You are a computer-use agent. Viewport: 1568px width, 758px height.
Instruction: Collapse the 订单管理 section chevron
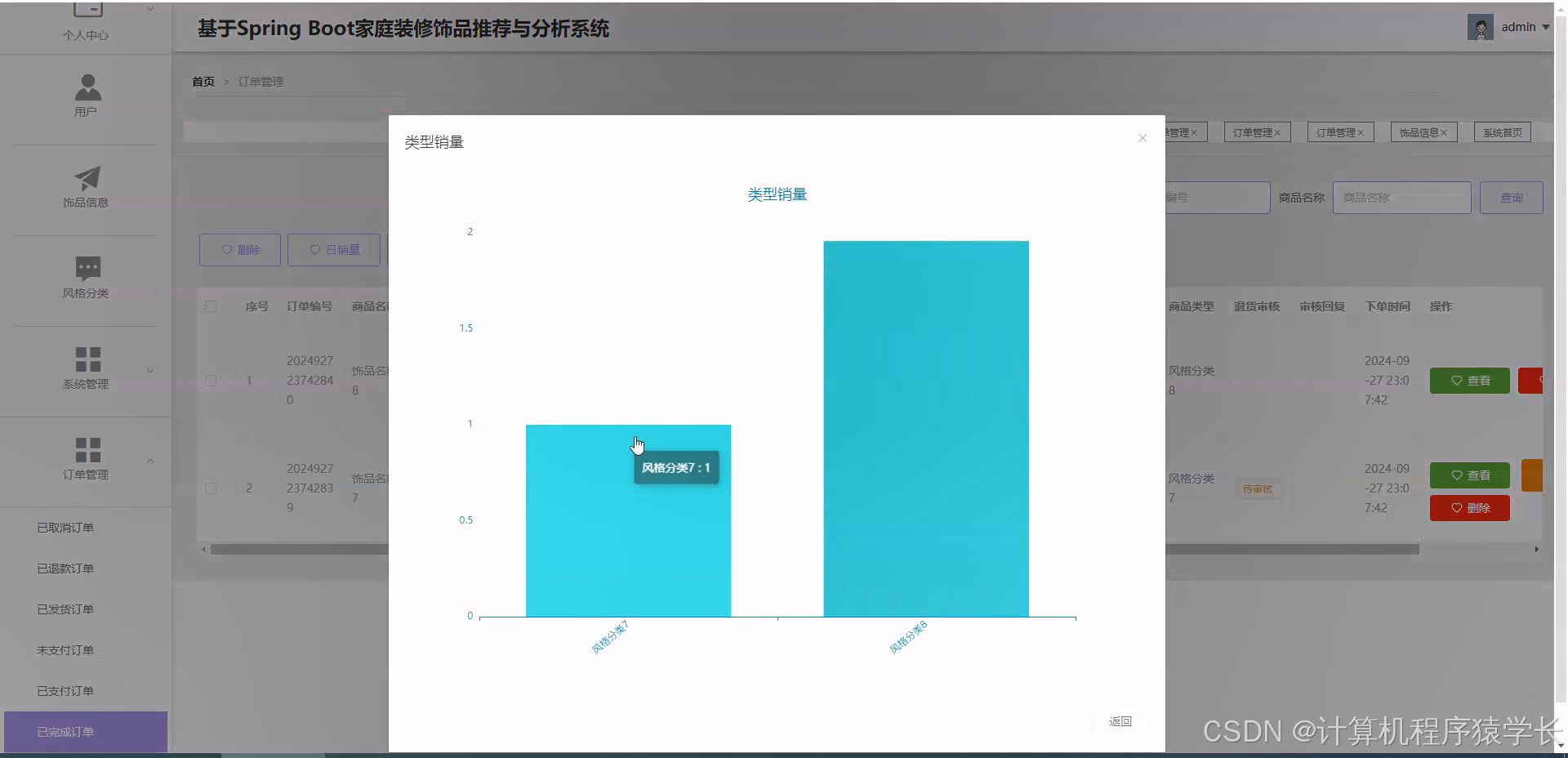pos(150,461)
